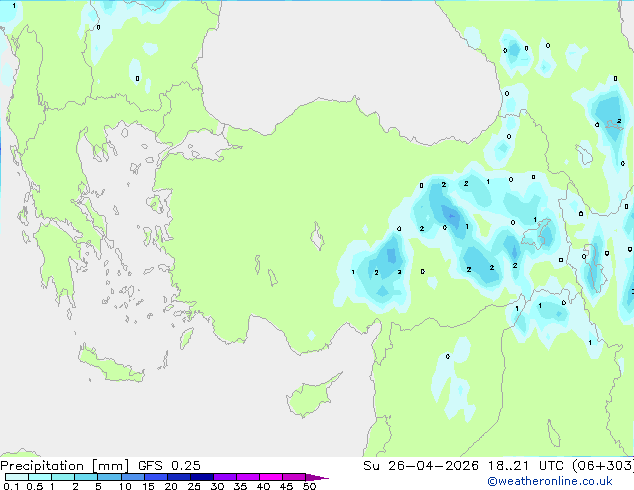Select the 20–25 mm legend color box

tap(178, 477)
